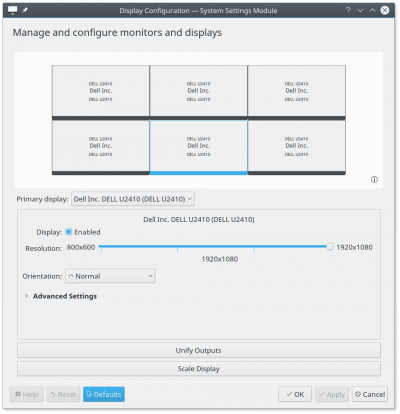Select the top-center Dell monitor thumbnail
Viewport: 400px width, 414px height.
tap(199, 92)
